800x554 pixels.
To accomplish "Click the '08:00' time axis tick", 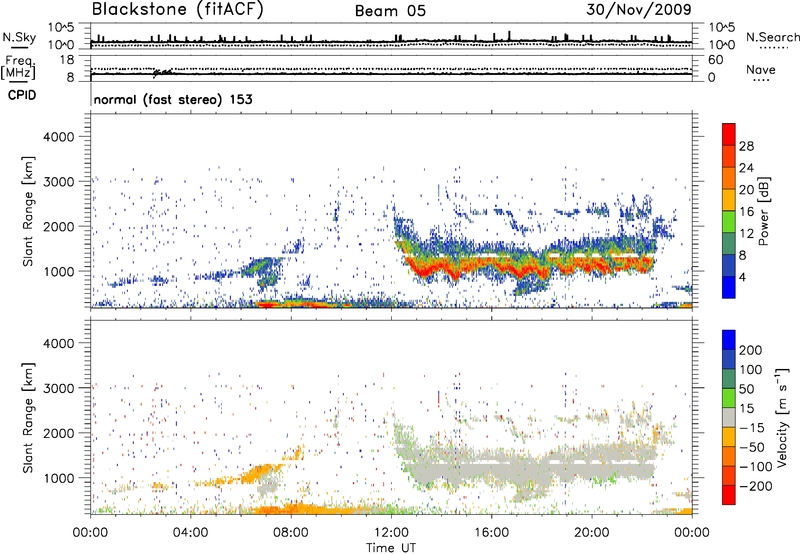I will (x=291, y=533).
